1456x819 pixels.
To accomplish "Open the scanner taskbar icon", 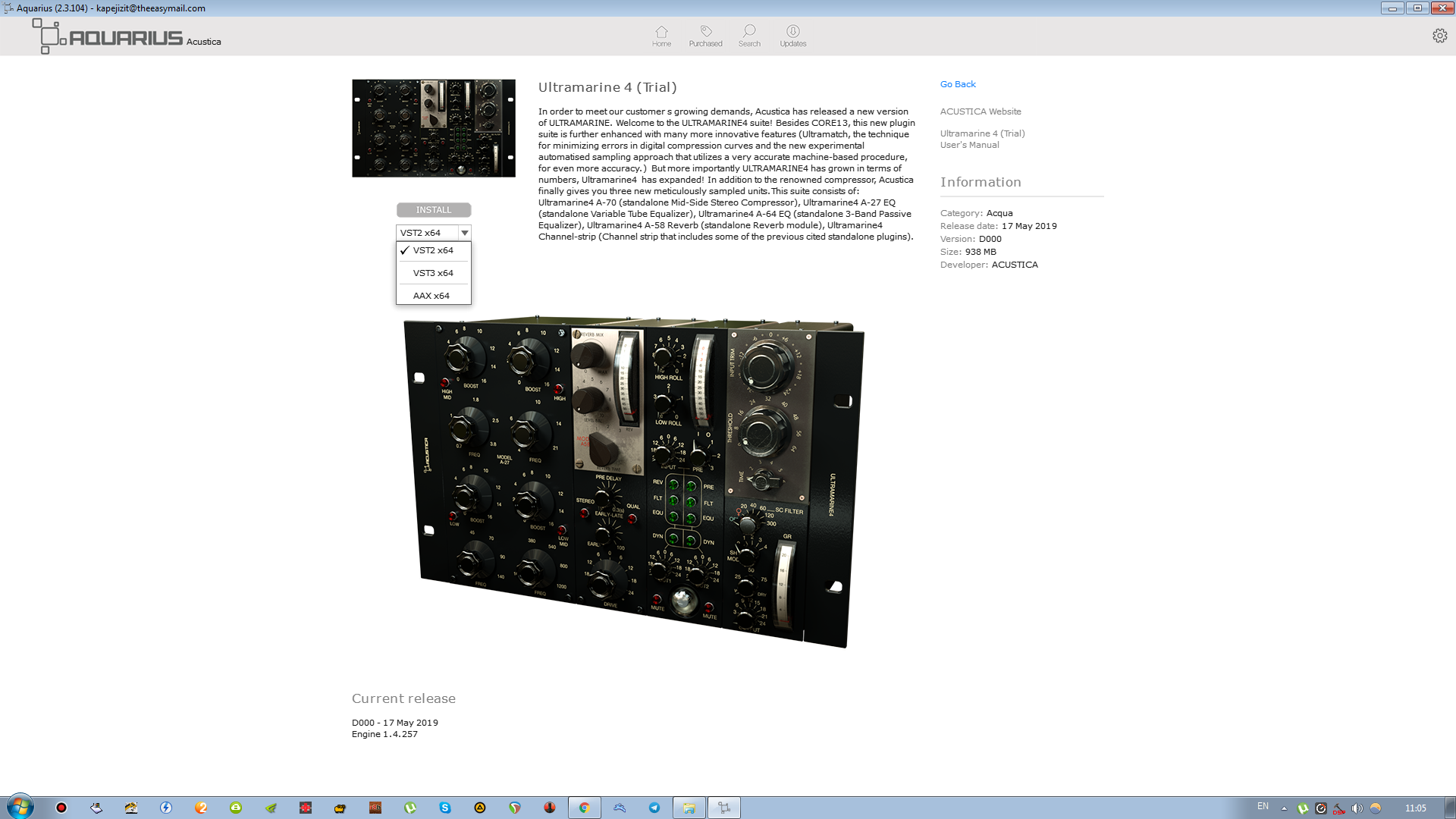I will (96, 808).
